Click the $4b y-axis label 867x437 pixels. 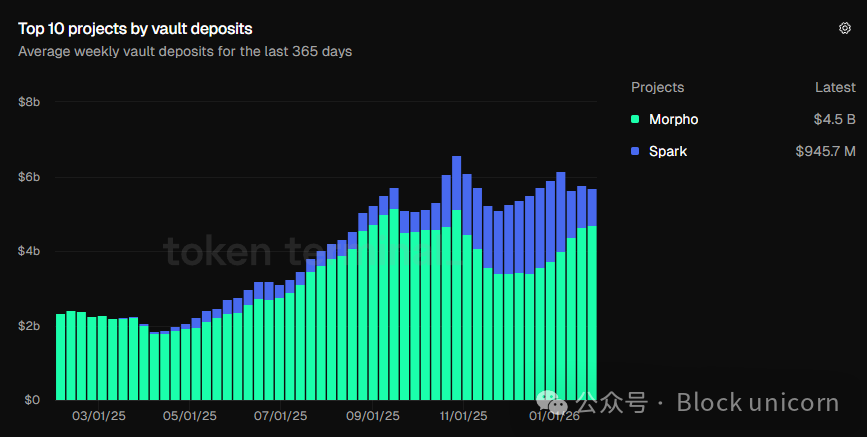point(28,251)
